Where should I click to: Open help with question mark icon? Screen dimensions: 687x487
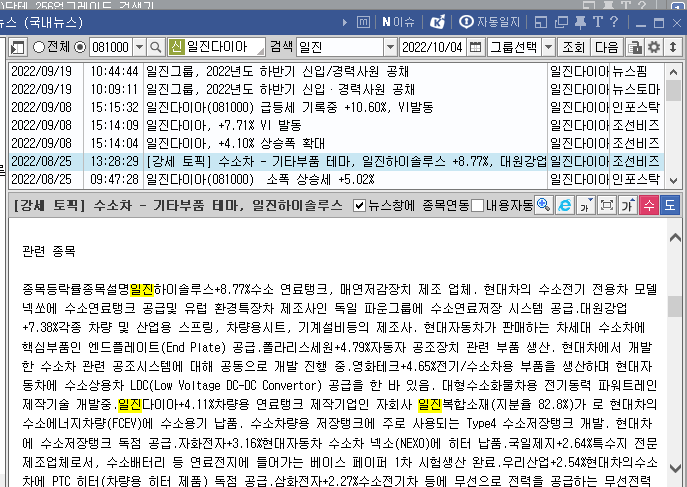pyautogui.click(x=614, y=22)
